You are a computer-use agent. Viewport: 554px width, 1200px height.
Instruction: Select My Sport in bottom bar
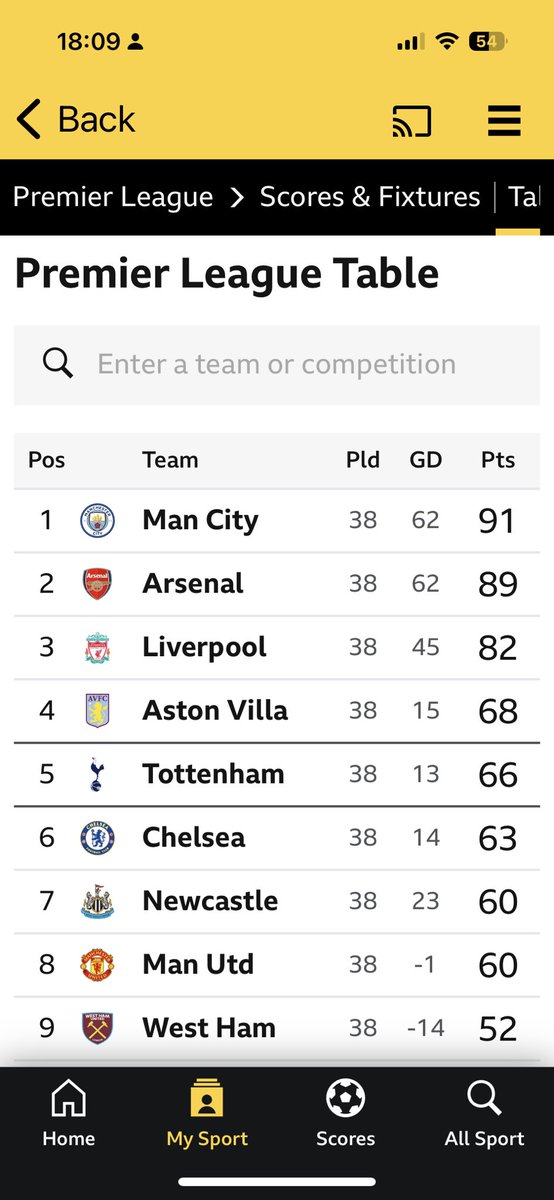(207, 1114)
